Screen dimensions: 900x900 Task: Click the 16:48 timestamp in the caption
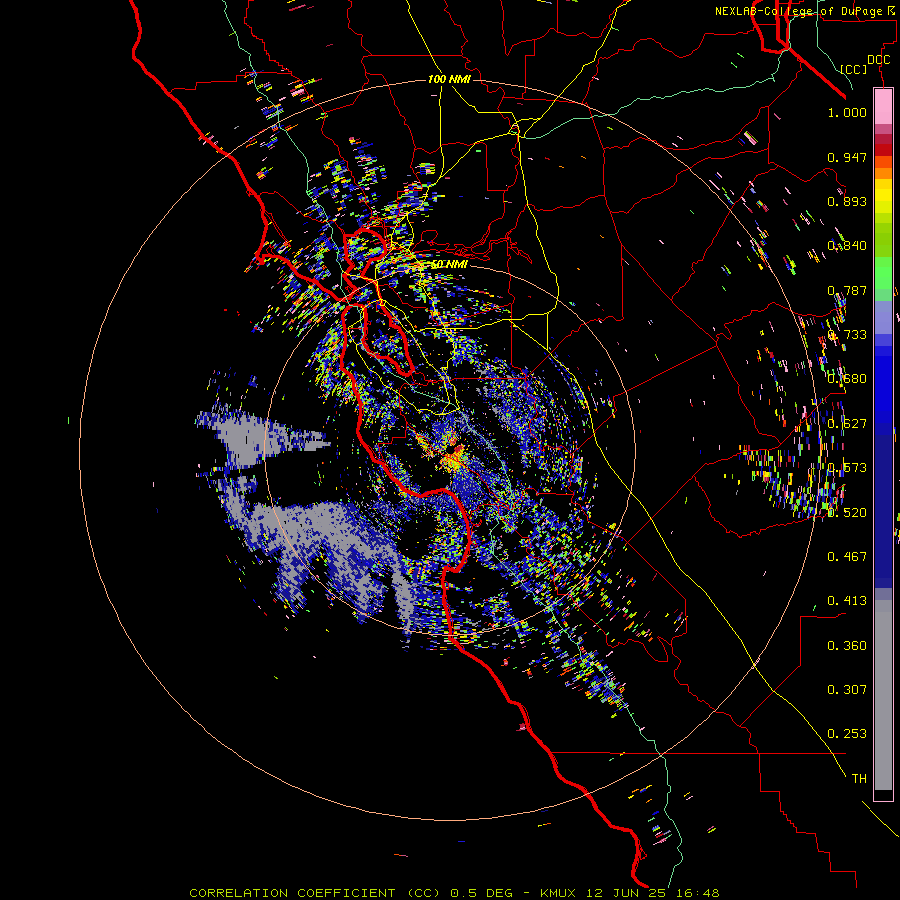(697, 893)
